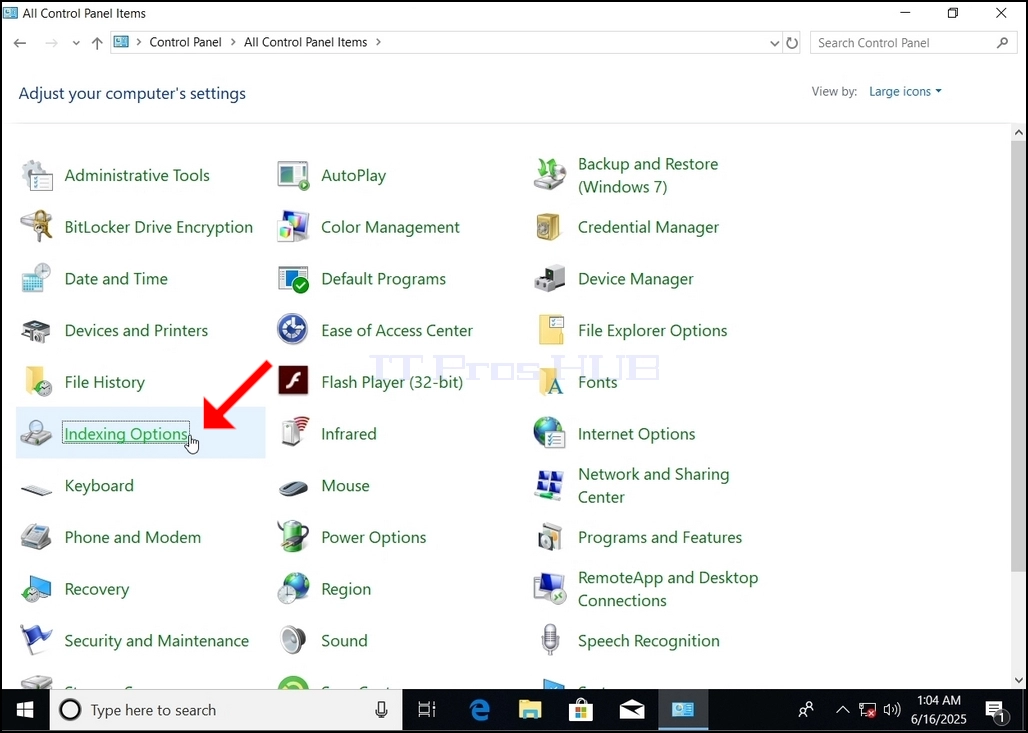
Task: Open the RemoteApp and Desktop Connections icon
Action: click(549, 589)
